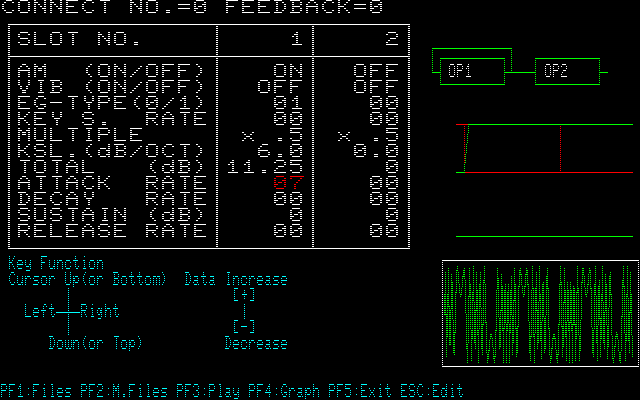Open PF1:Files in the bottom bar
The image size is (640, 400).
(36, 391)
